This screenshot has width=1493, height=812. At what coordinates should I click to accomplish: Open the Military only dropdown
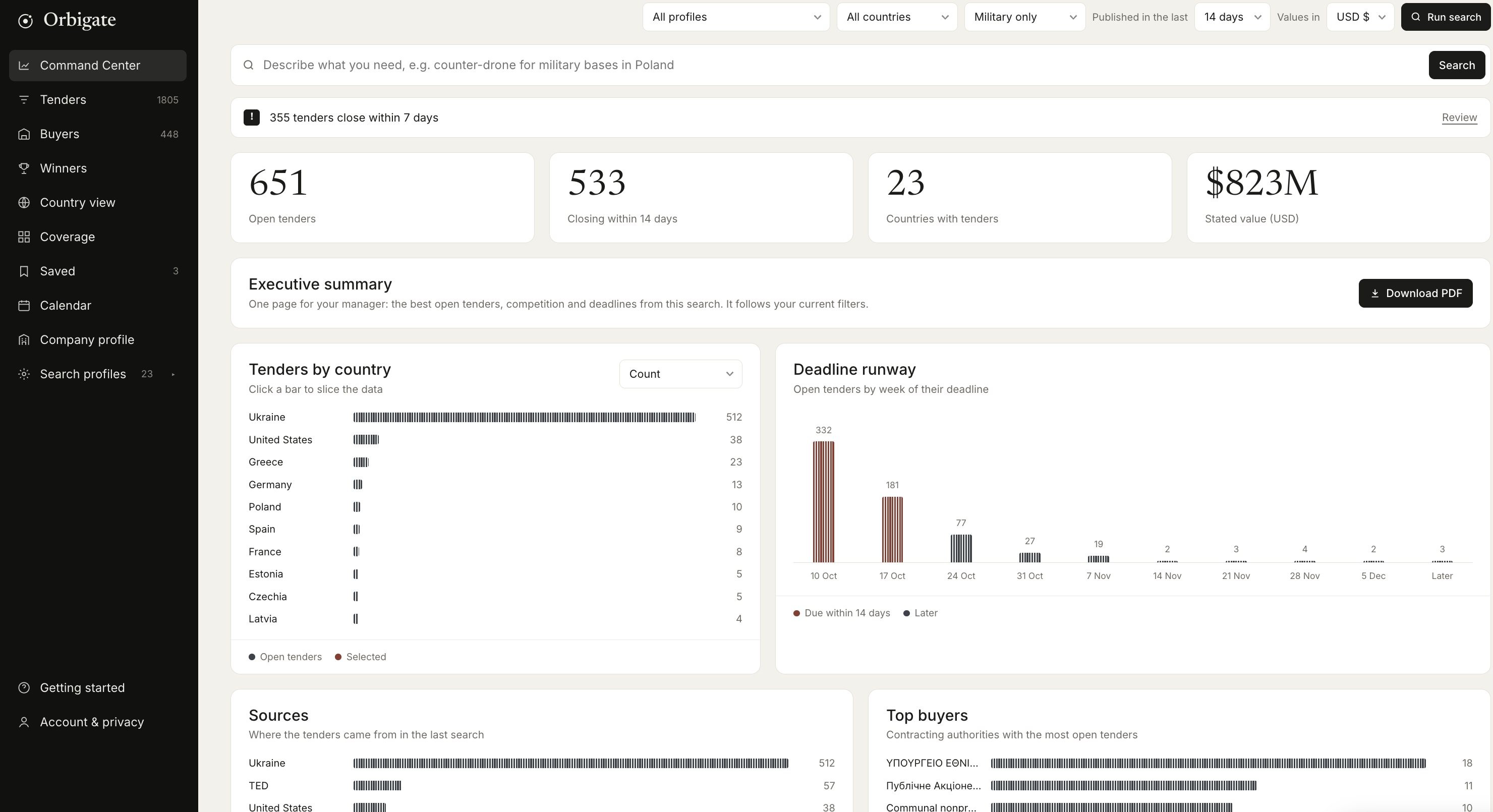coord(1025,17)
